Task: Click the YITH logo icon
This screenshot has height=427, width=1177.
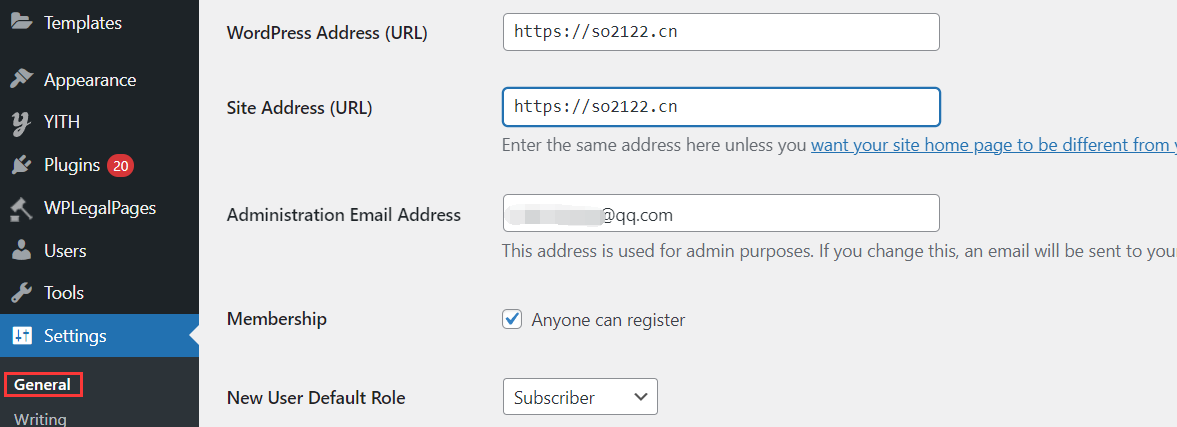Action: coord(21,122)
